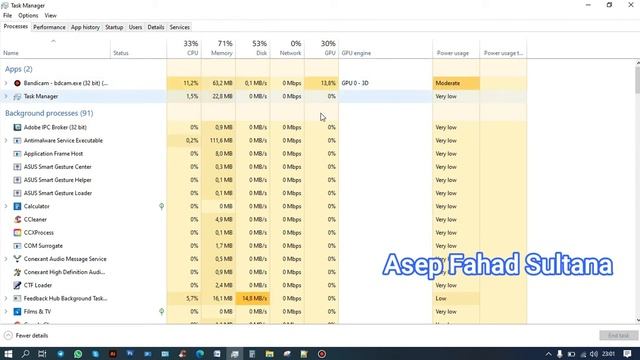Open the View menu
The image size is (640, 360).
51,16
